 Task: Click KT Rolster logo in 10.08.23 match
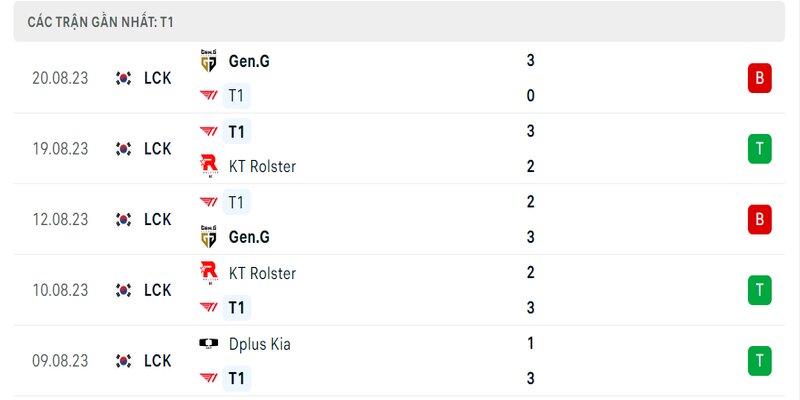click(209, 273)
